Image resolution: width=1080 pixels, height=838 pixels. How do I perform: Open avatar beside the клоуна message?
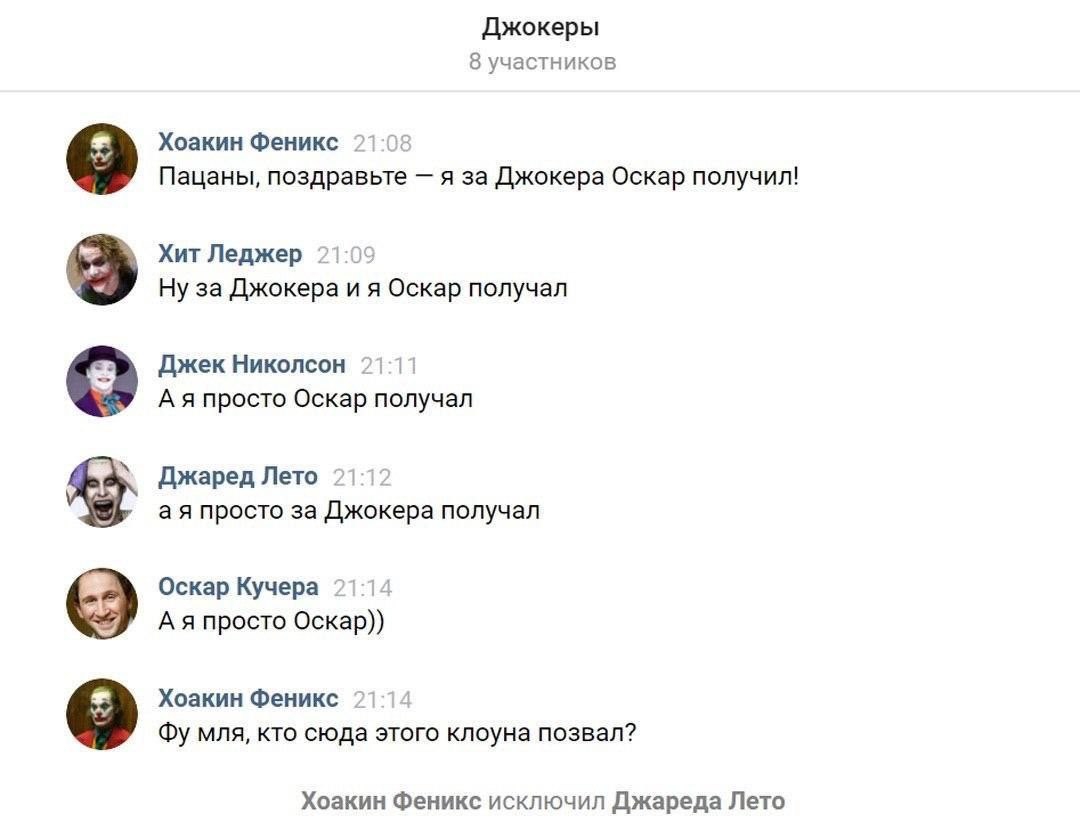click(x=102, y=715)
